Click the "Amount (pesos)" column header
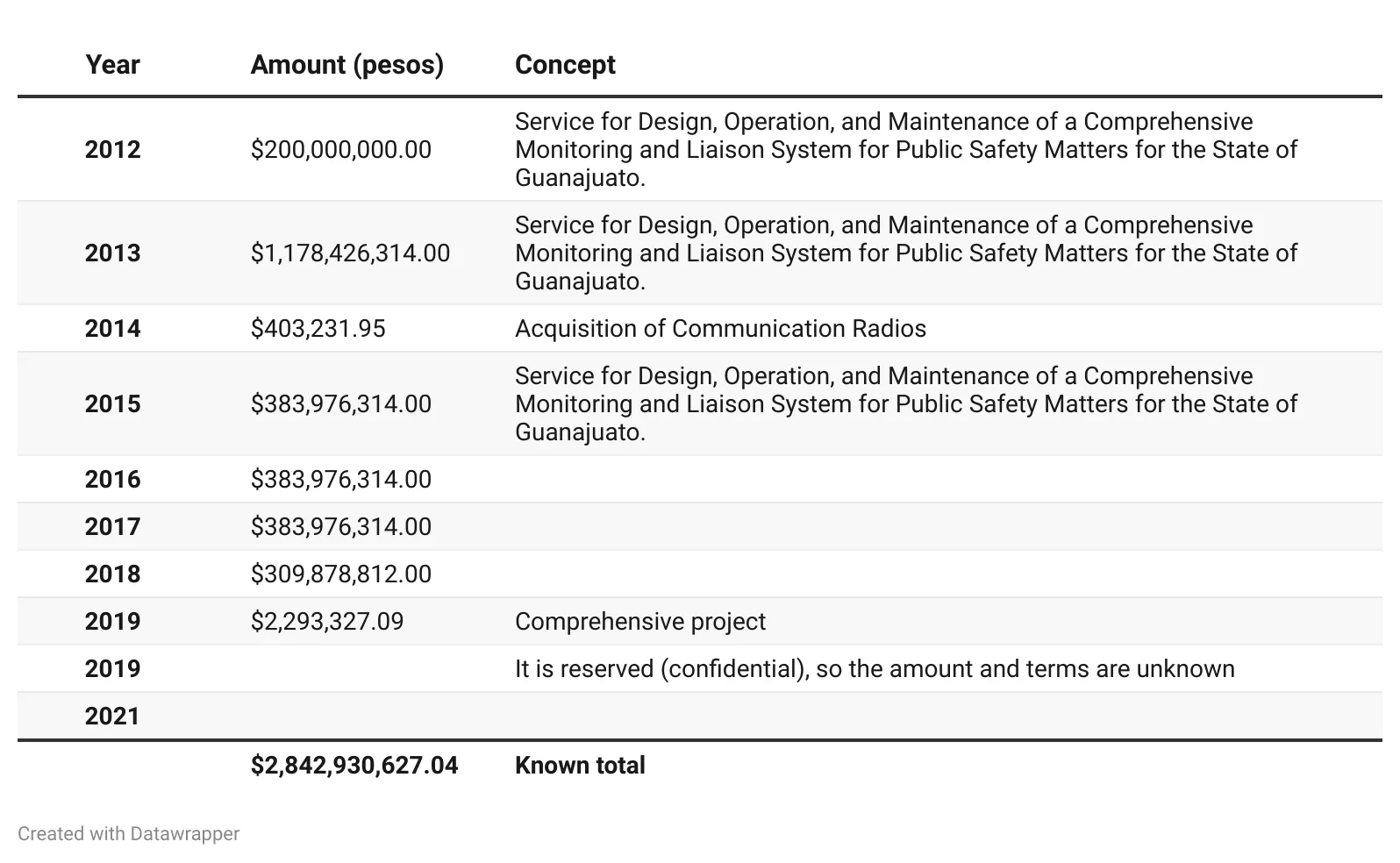This screenshot has height=863, width=1400. click(346, 65)
